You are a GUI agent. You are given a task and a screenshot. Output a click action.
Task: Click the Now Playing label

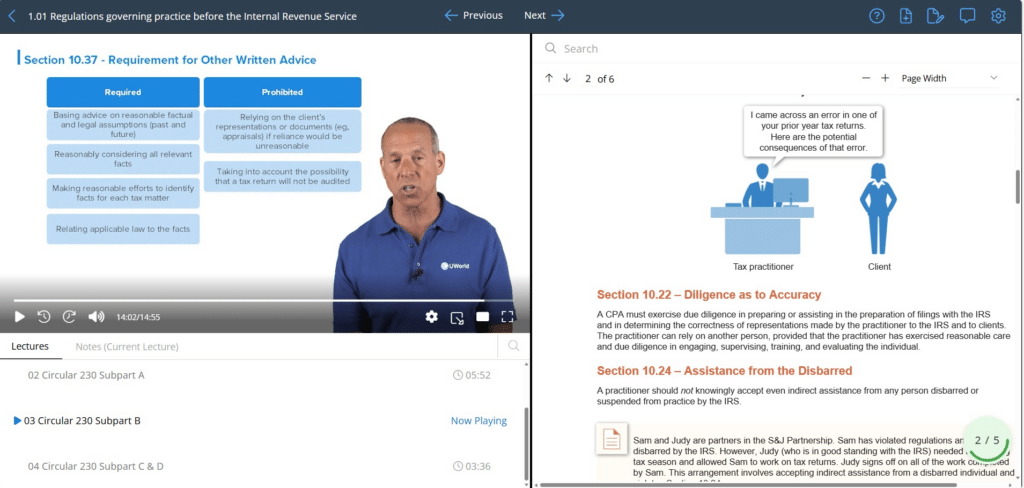pos(479,421)
